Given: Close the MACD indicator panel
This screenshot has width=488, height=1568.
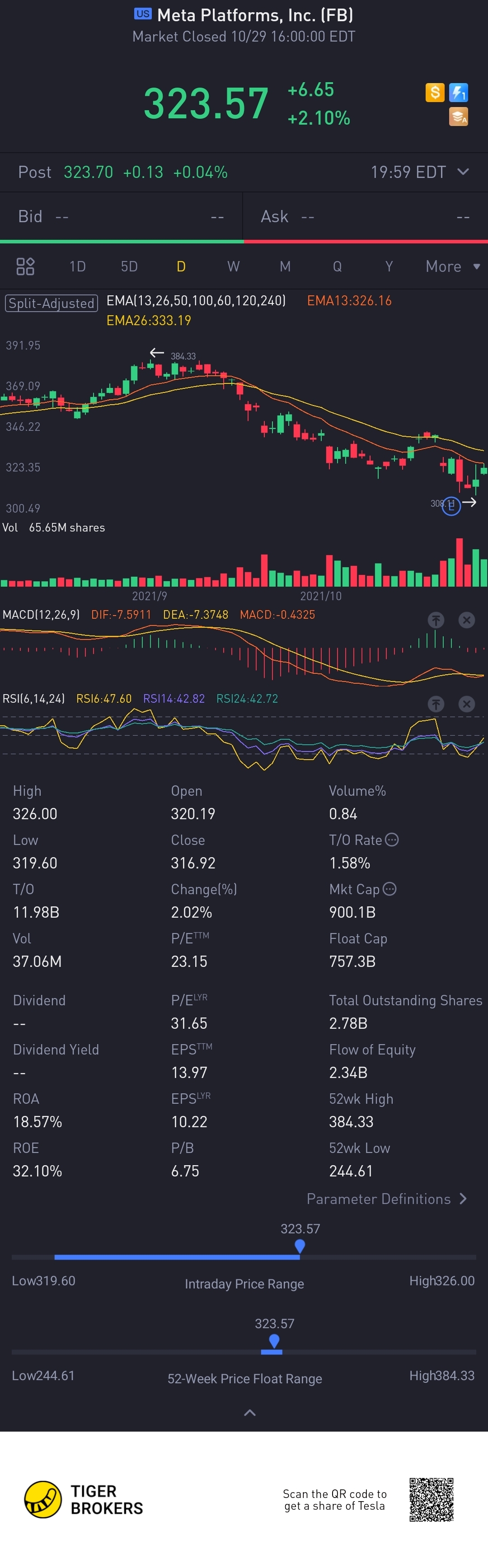Looking at the screenshot, I should [466, 620].
